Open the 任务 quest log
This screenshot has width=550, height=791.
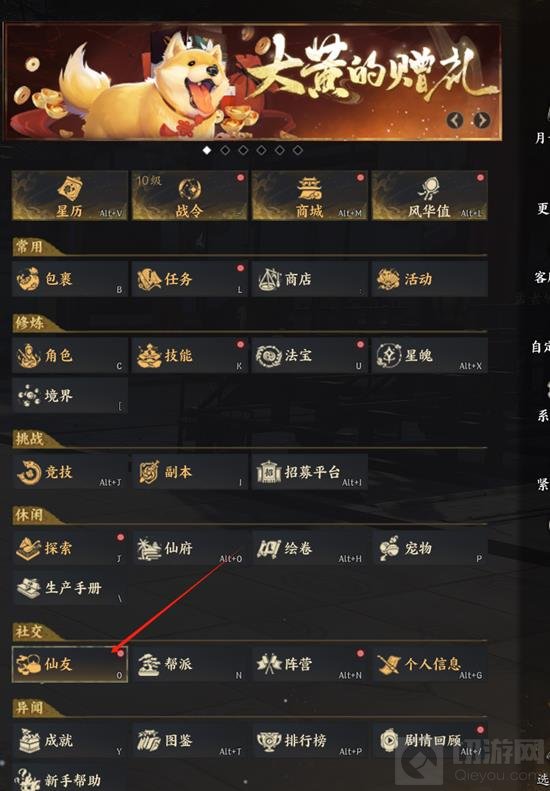click(x=190, y=279)
